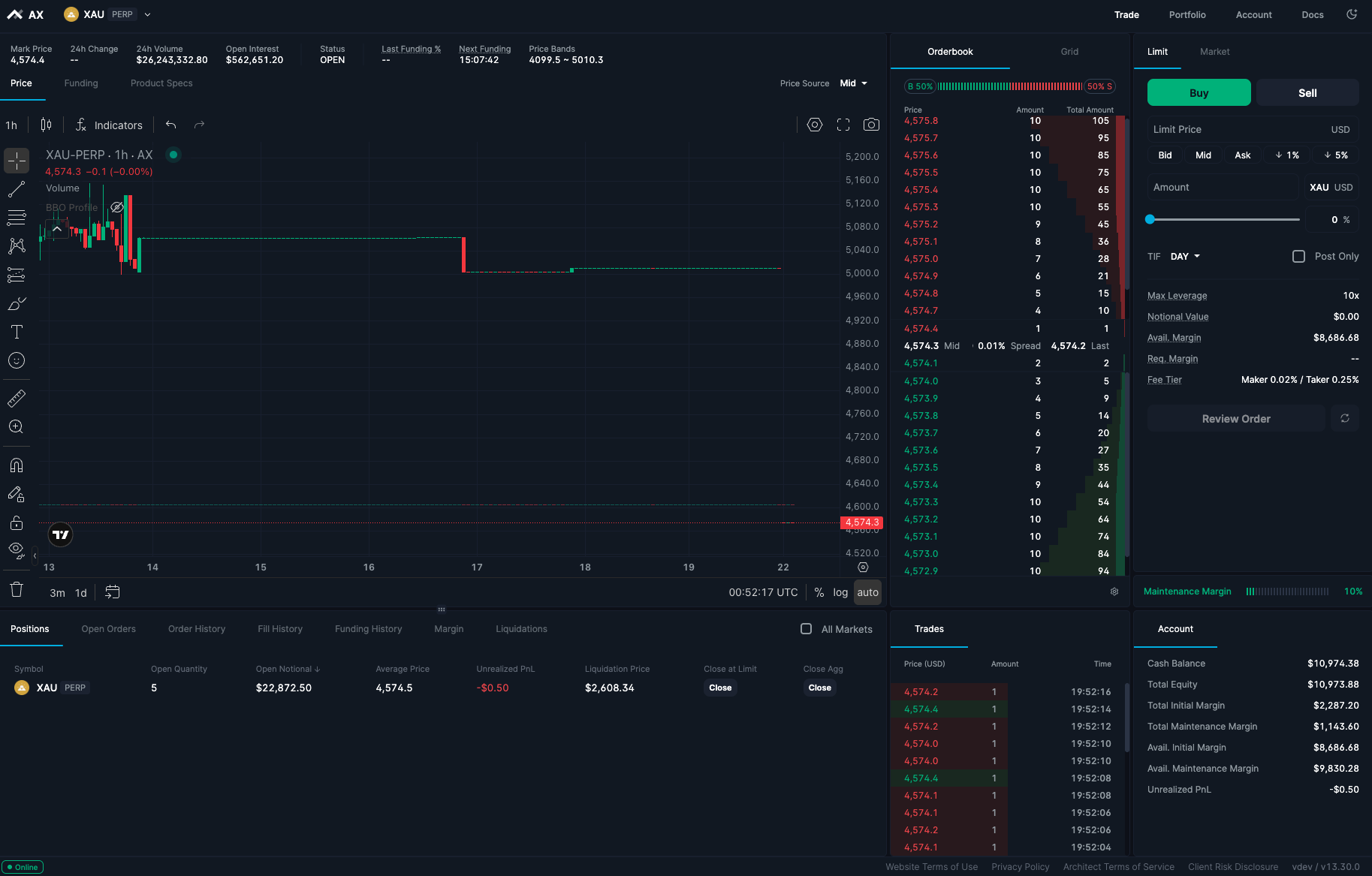Enter fullscreen chart mode
The height and width of the screenshot is (876, 1372).
[x=843, y=125]
